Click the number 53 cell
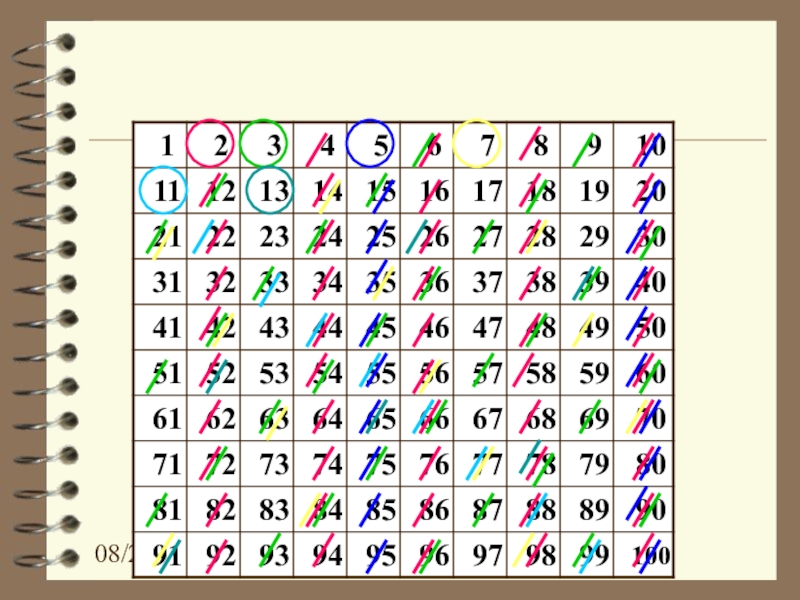Screen dimensions: 800x600 267,372
